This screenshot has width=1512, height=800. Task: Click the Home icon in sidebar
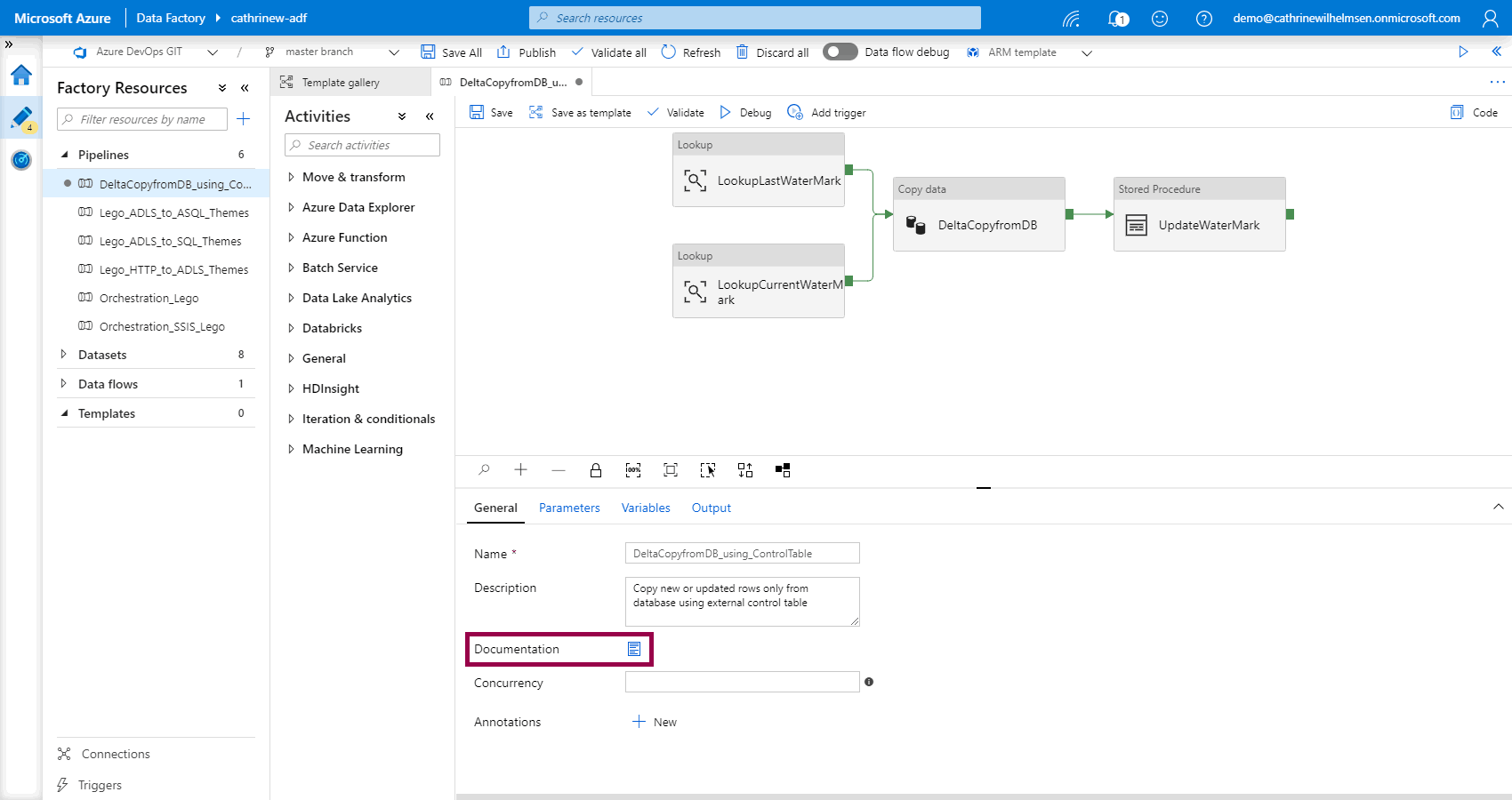coord(21,76)
